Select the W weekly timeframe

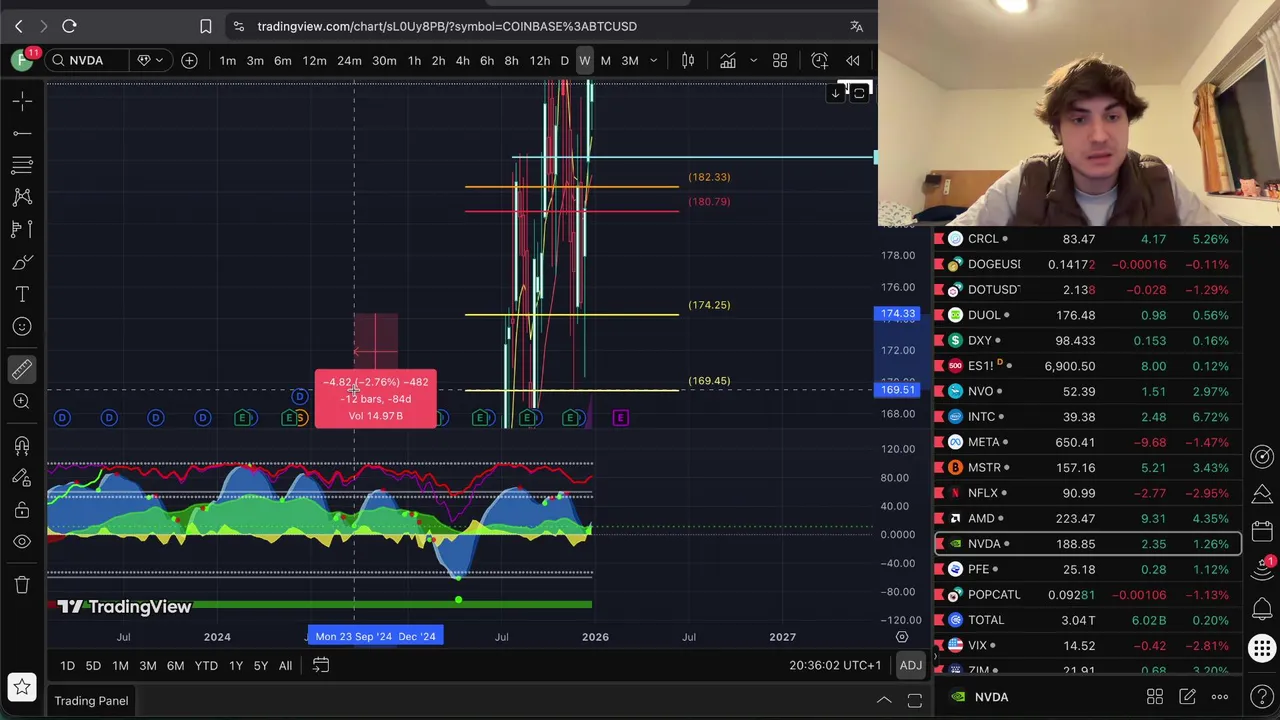[x=585, y=61]
